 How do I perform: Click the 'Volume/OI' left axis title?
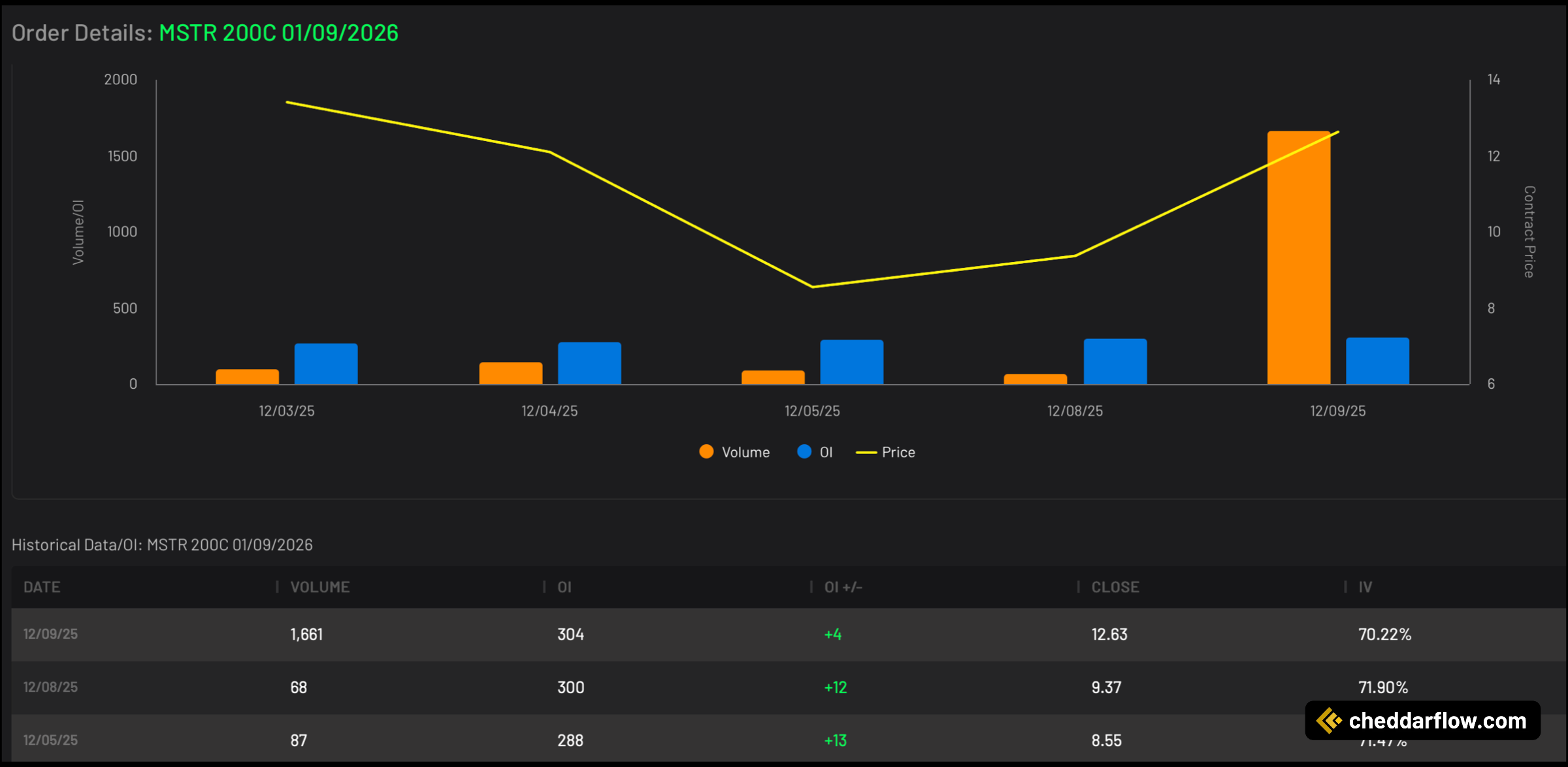(x=78, y=232)
